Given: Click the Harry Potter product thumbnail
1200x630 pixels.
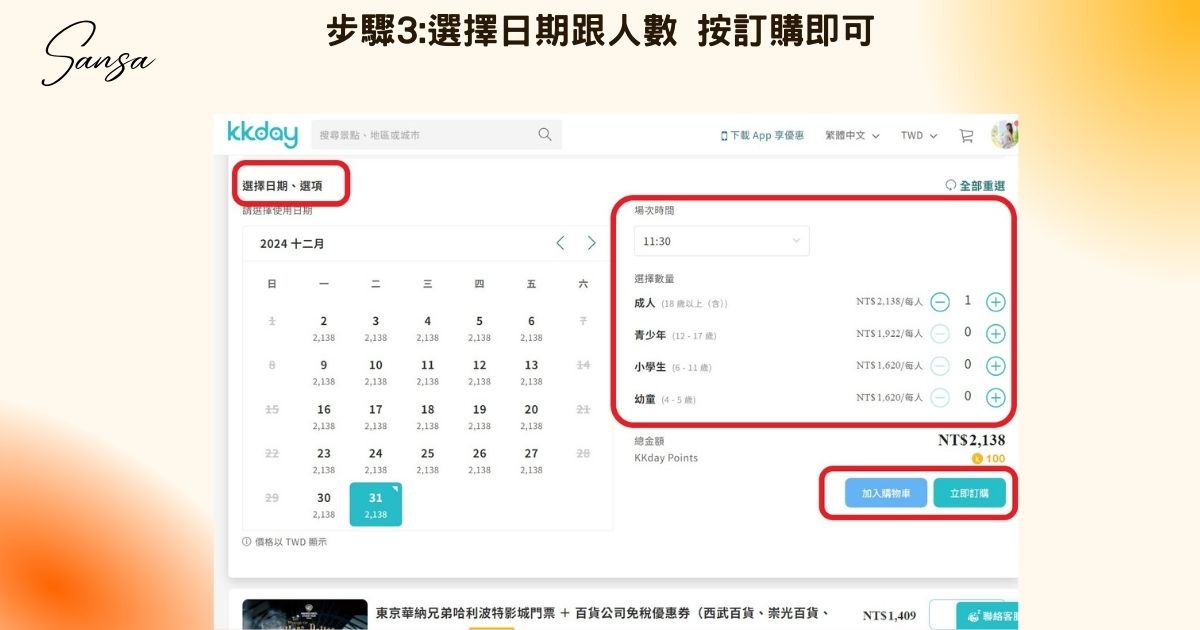Looking at the screenshot, I should 305,614.
